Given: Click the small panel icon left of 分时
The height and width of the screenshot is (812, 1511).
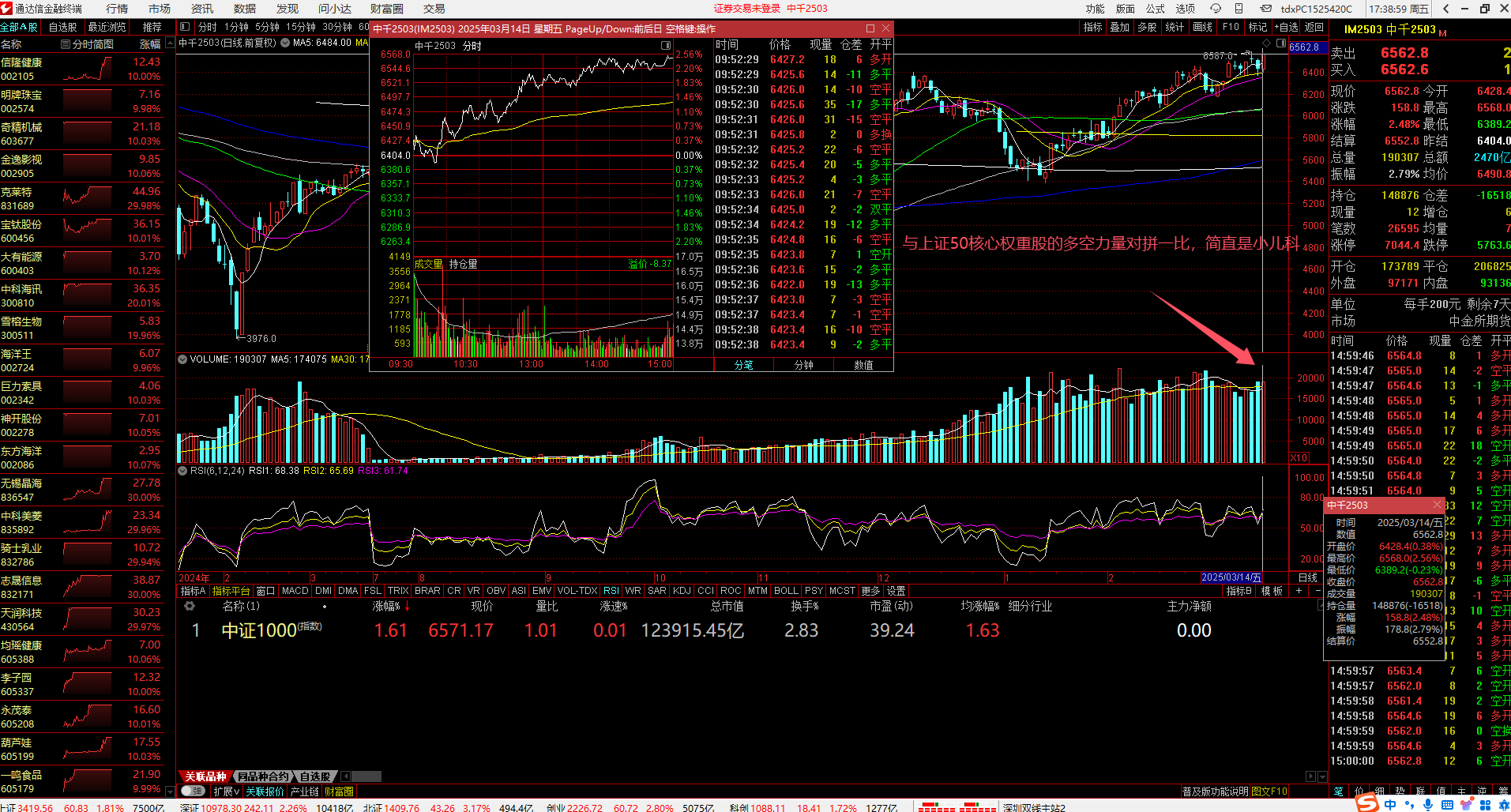Looking at the screenshot, I should pos(185,27).
